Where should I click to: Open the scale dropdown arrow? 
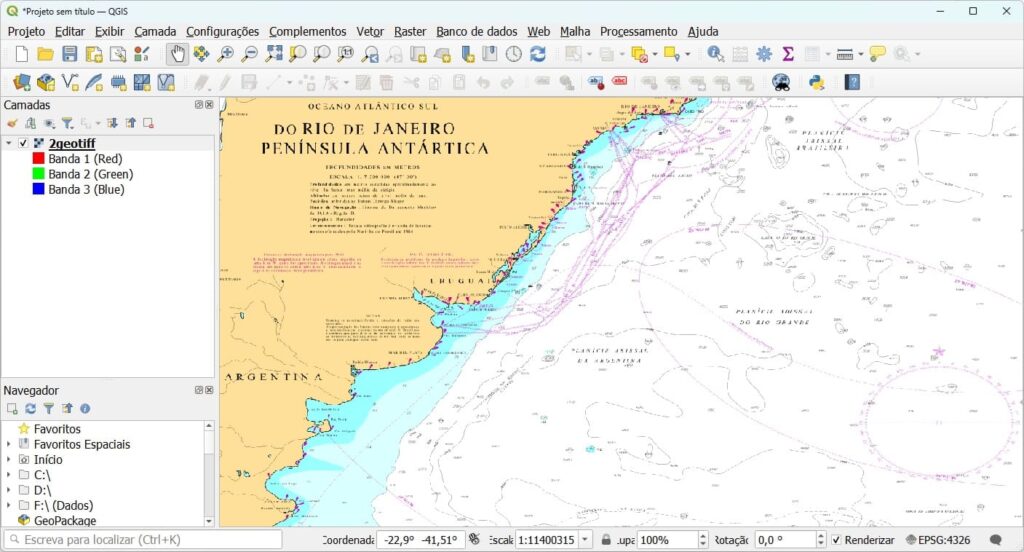[x=585, y=540]
